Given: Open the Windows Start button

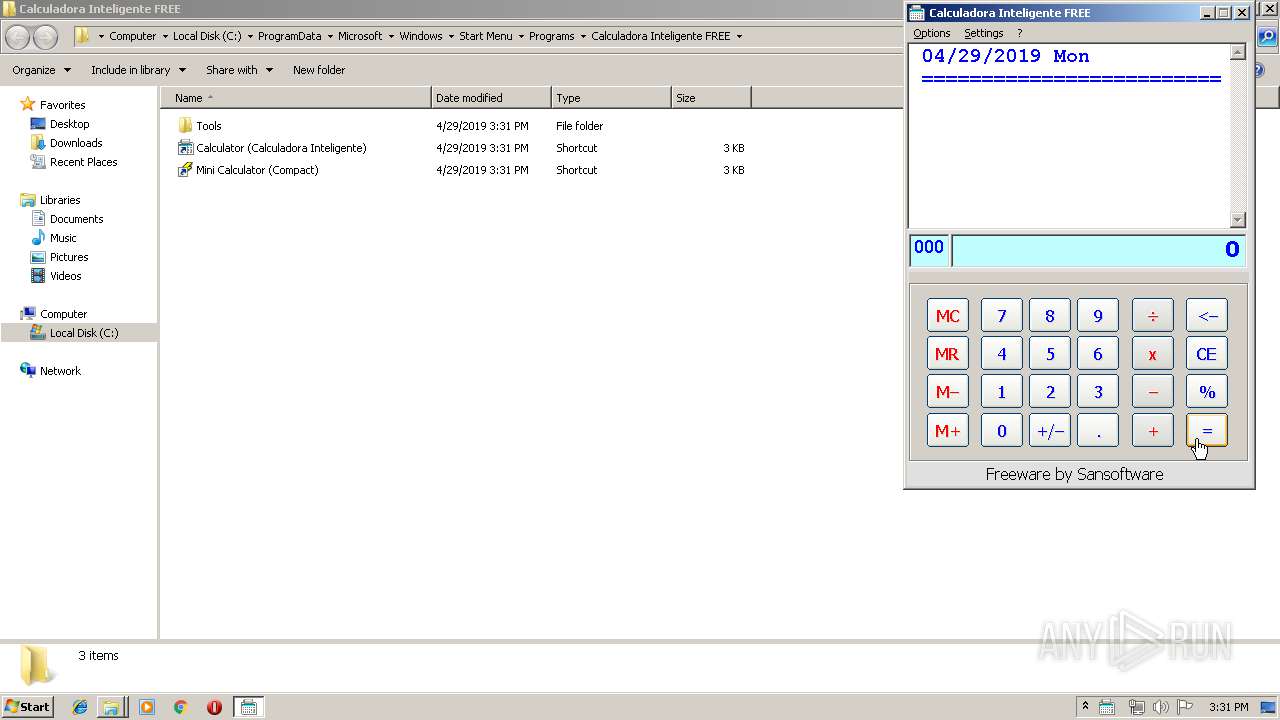Looking at the screenshot, I should [x=27, y=707].
